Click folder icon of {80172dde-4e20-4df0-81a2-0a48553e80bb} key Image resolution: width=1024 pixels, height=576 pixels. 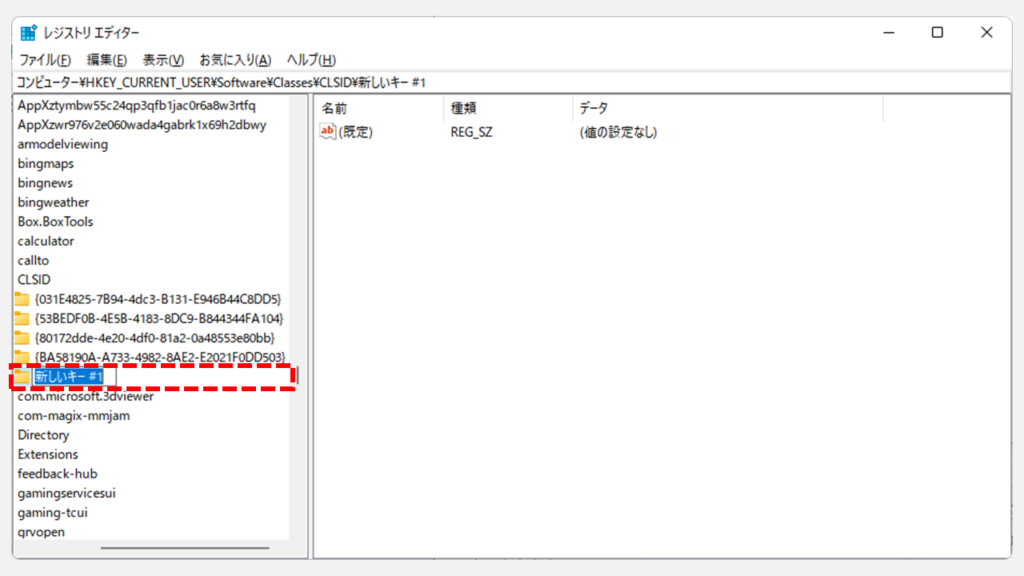(x=22, y=338)
